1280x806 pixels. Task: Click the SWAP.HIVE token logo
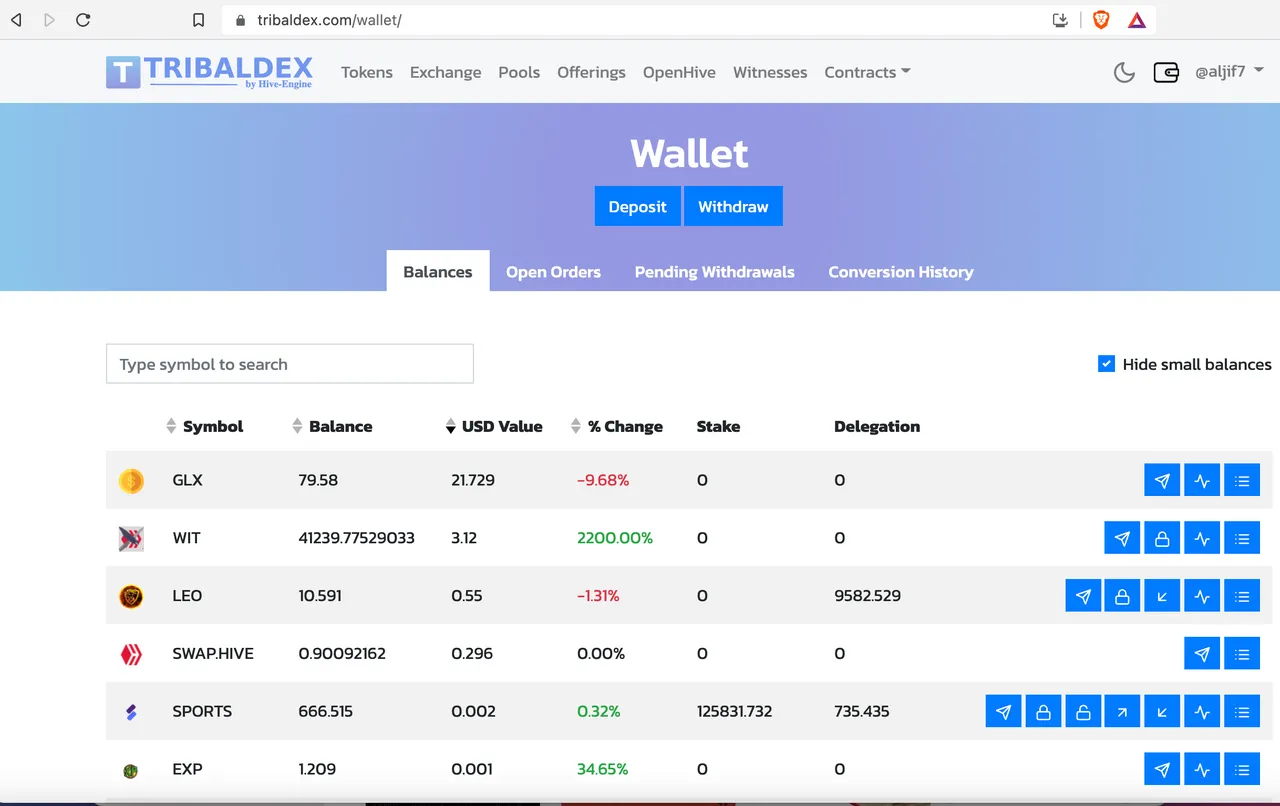coord(131,655)
